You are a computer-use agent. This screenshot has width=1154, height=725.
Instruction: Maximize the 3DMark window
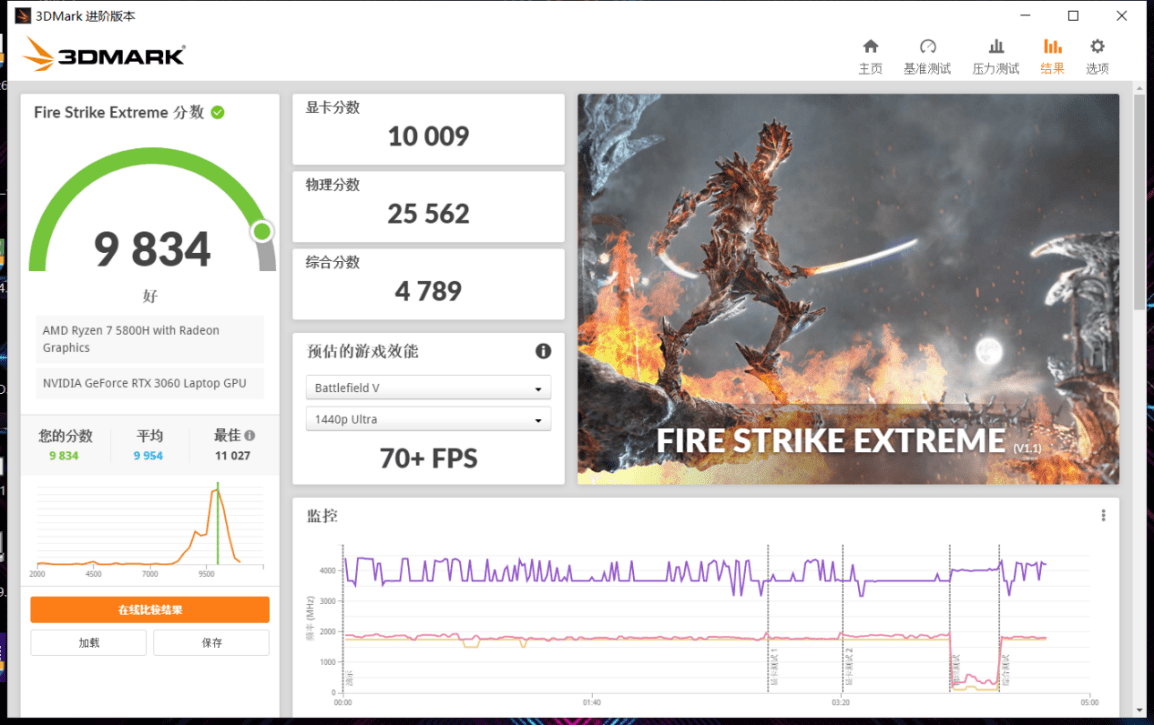[1073, 15]
